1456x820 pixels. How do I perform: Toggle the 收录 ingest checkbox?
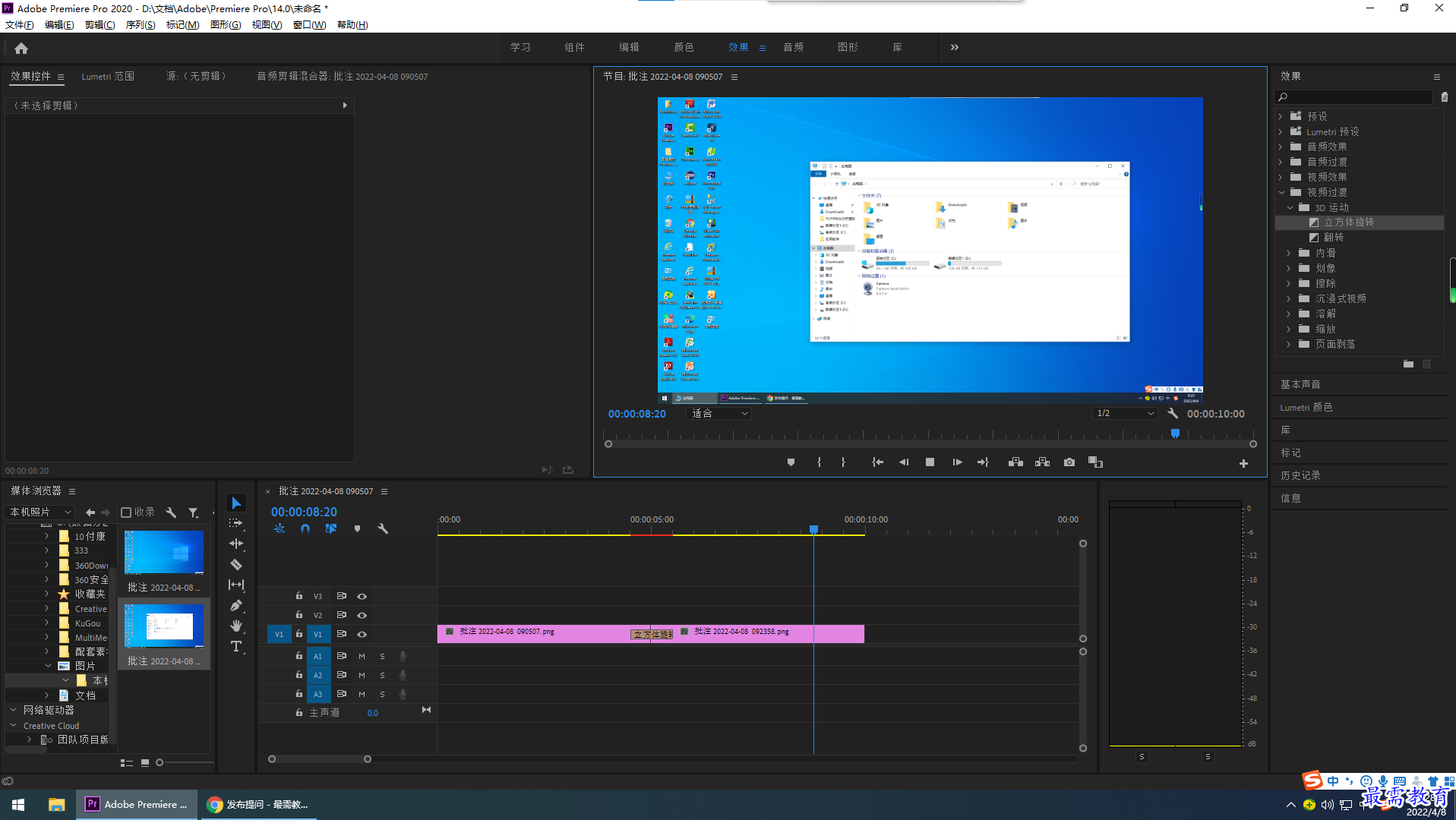click(x=126, y=512)
